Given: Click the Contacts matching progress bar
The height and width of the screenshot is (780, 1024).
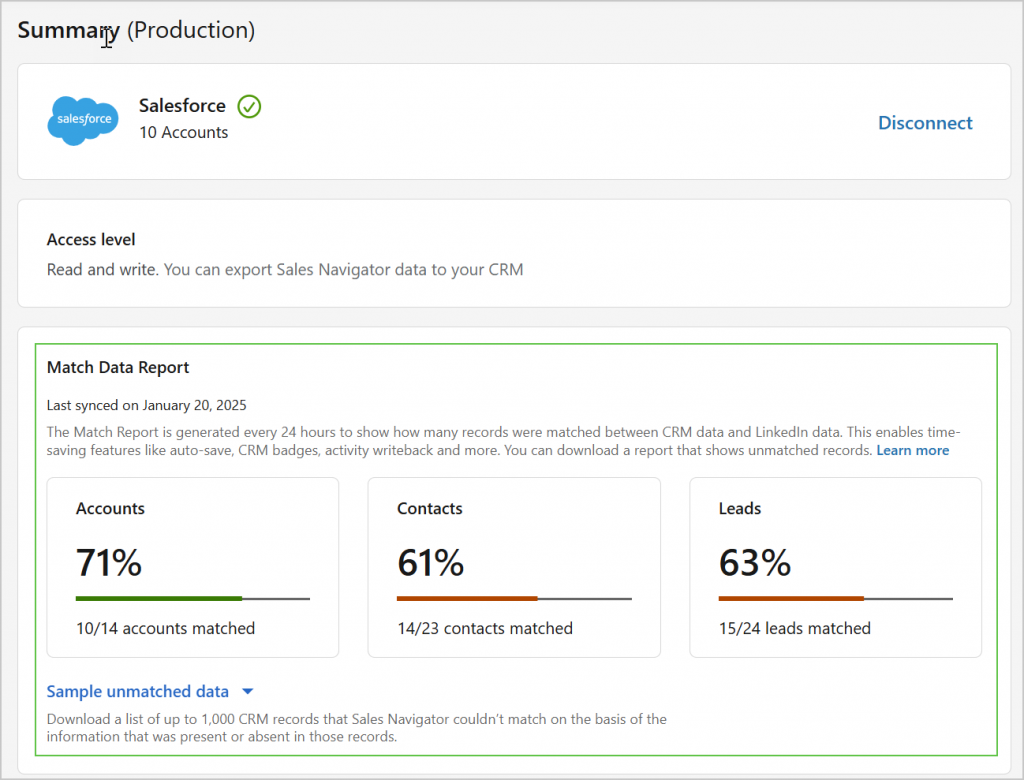Looking at the screenshot, I should (x=514, y=598).
